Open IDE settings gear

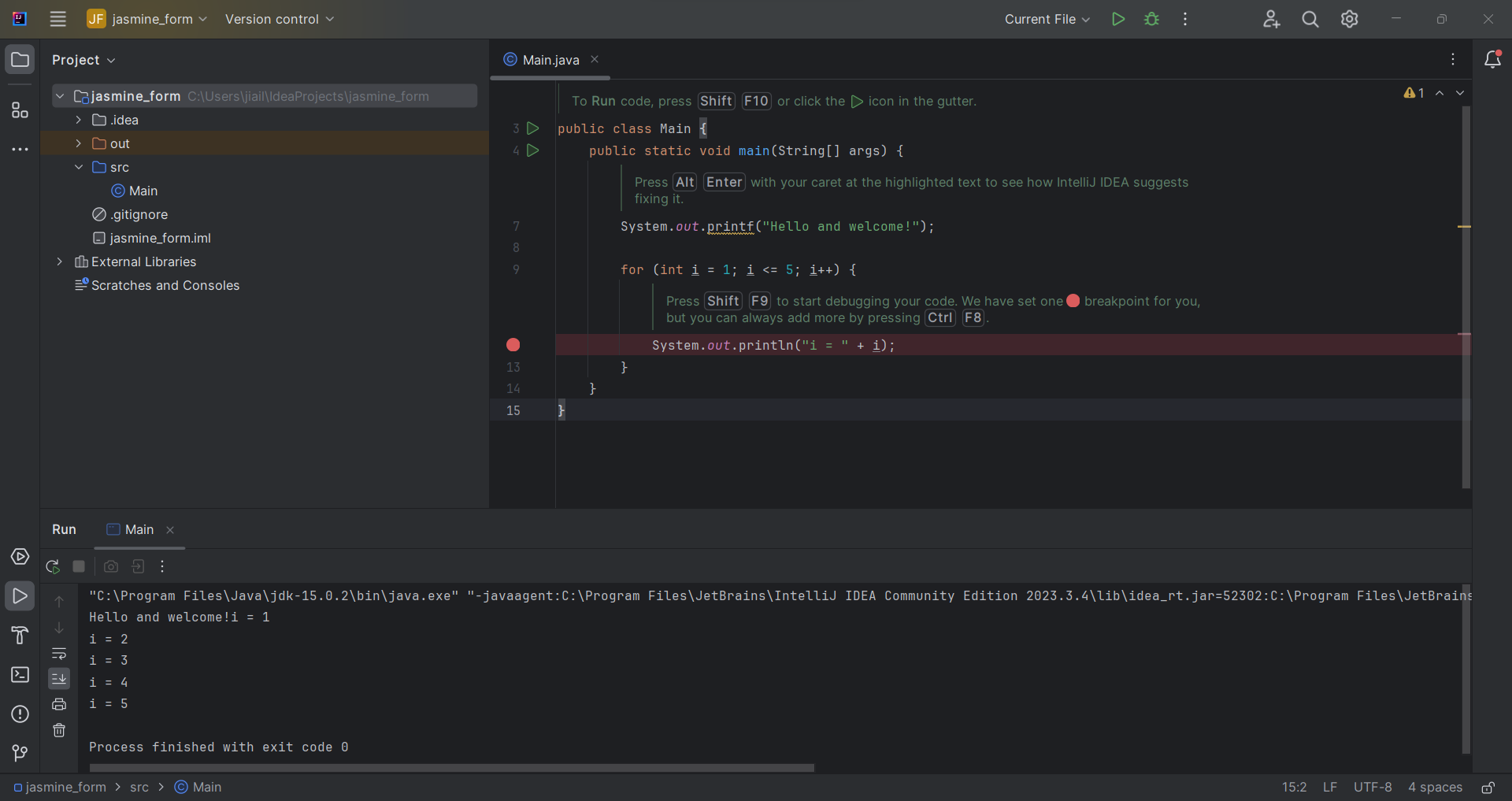[x=1350, y=19]
